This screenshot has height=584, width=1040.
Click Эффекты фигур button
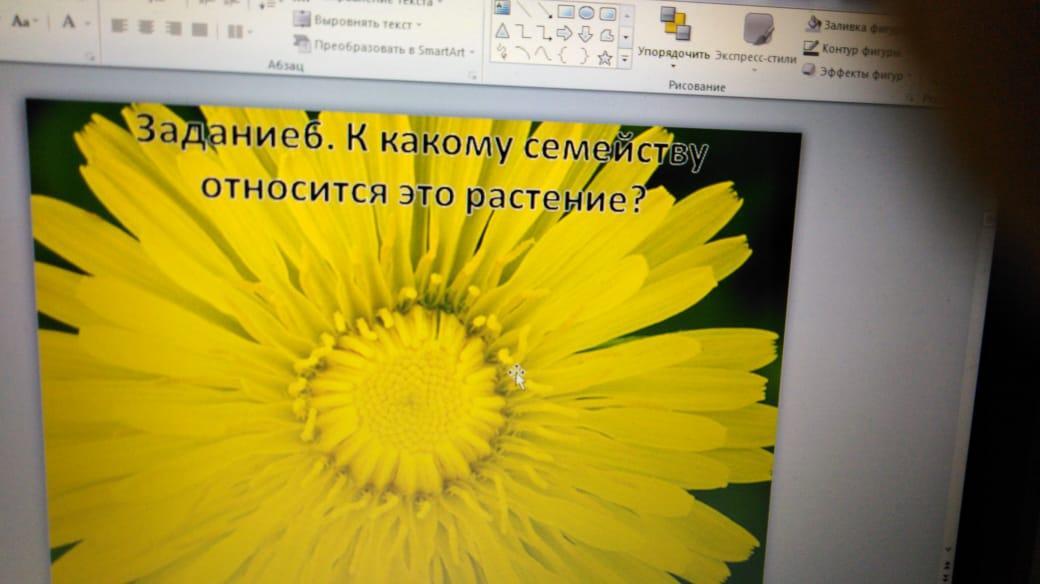[x=853, y=74]
